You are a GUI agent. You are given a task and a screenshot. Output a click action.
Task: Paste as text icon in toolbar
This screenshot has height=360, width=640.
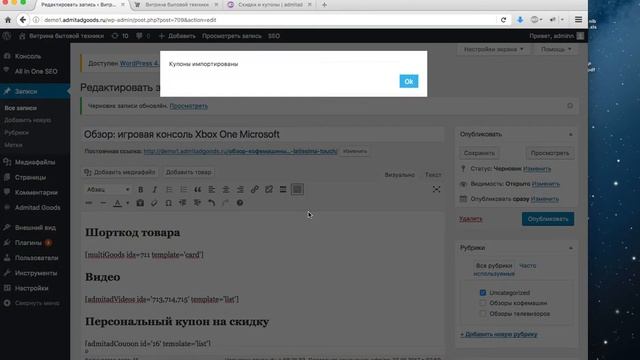click(140, 203)
